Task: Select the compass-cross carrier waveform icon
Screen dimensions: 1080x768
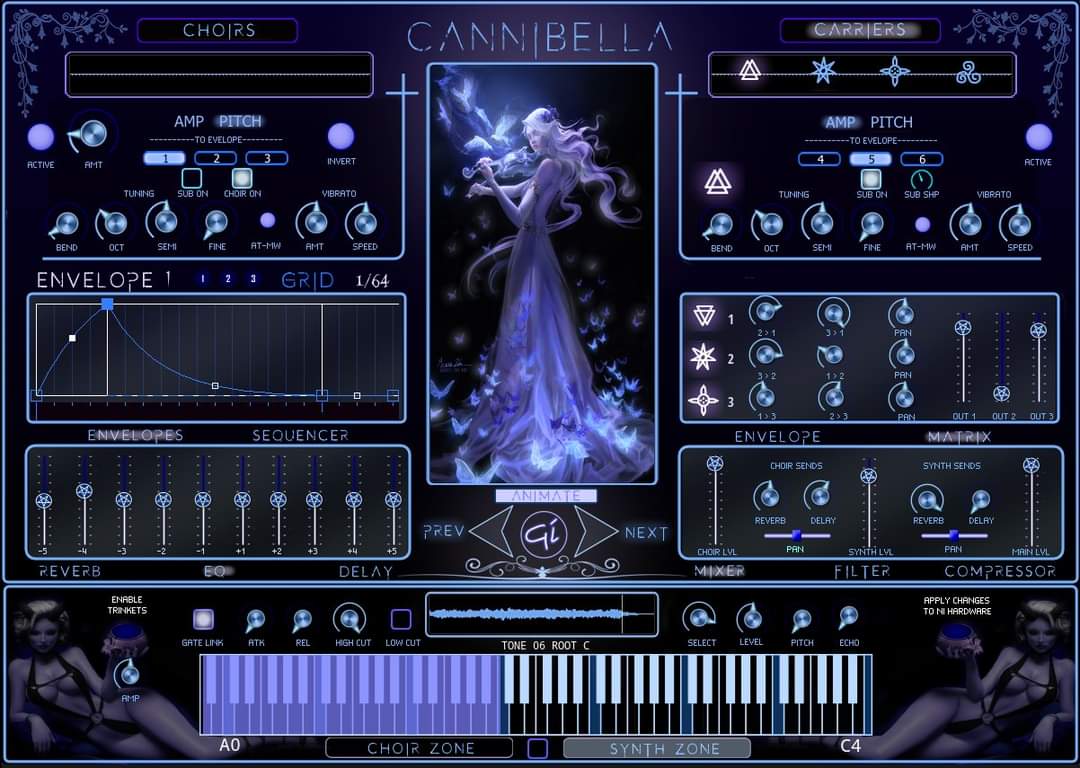Action: pyautogui.click(x=895, y=71)
